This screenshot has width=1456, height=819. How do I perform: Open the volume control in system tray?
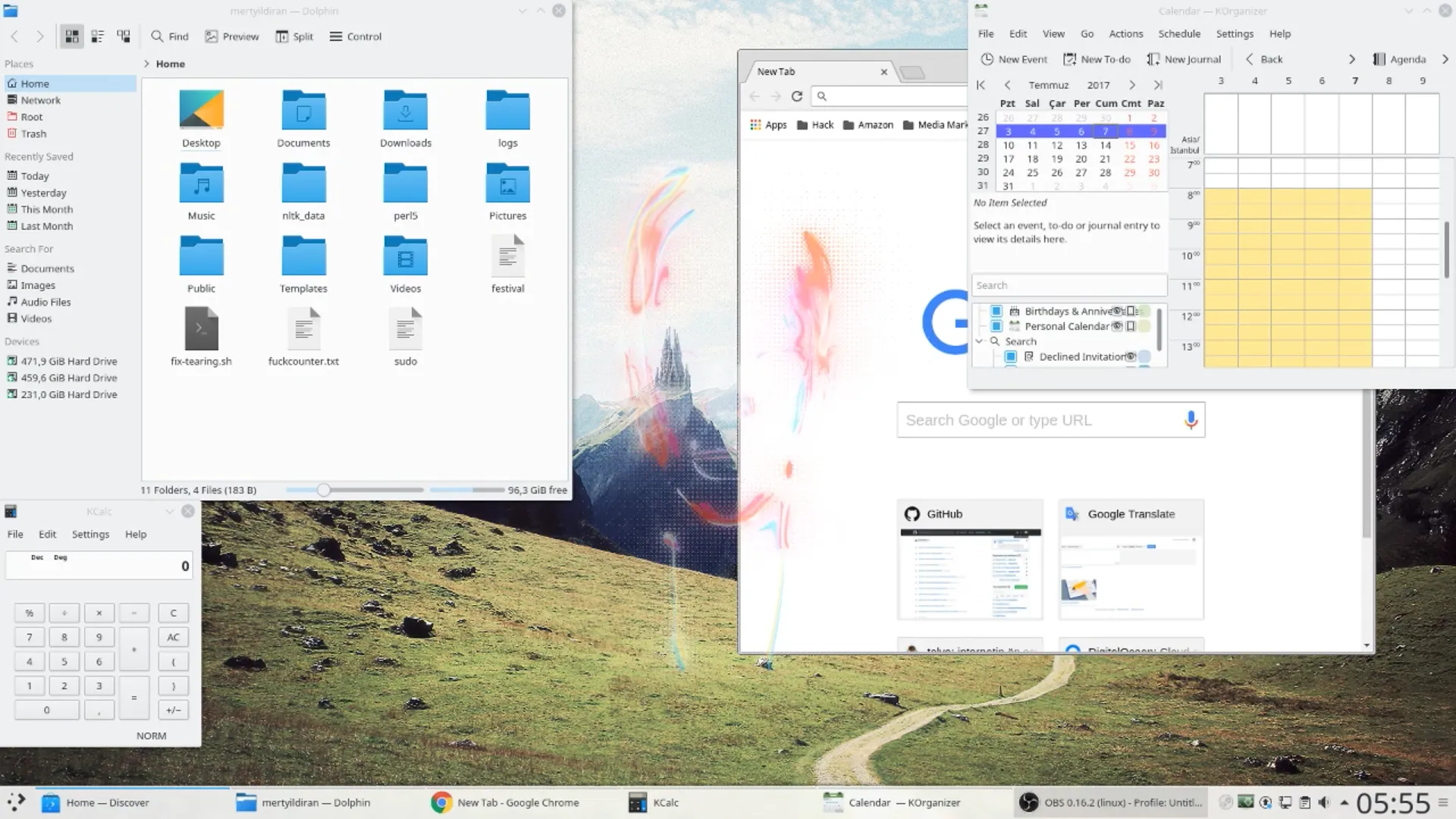[x=1324, y=802]
